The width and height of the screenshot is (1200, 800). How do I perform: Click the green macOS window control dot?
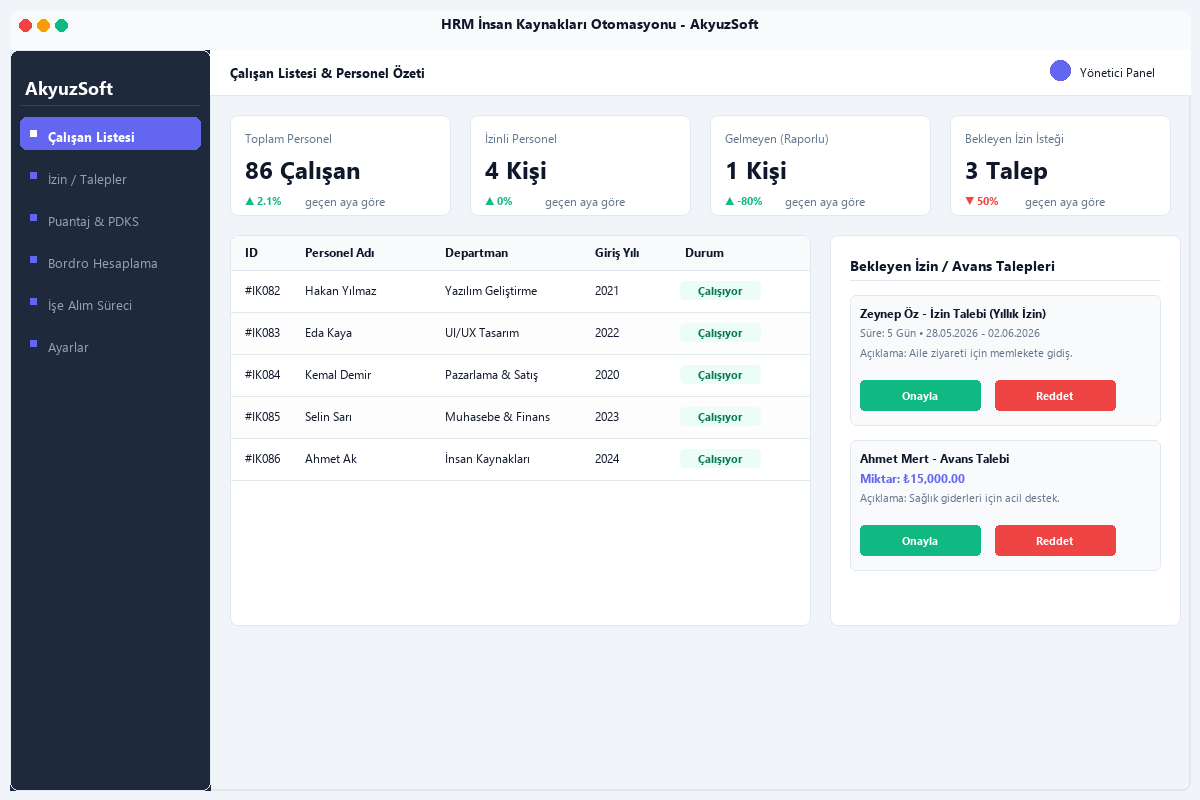tap(61, 25)
